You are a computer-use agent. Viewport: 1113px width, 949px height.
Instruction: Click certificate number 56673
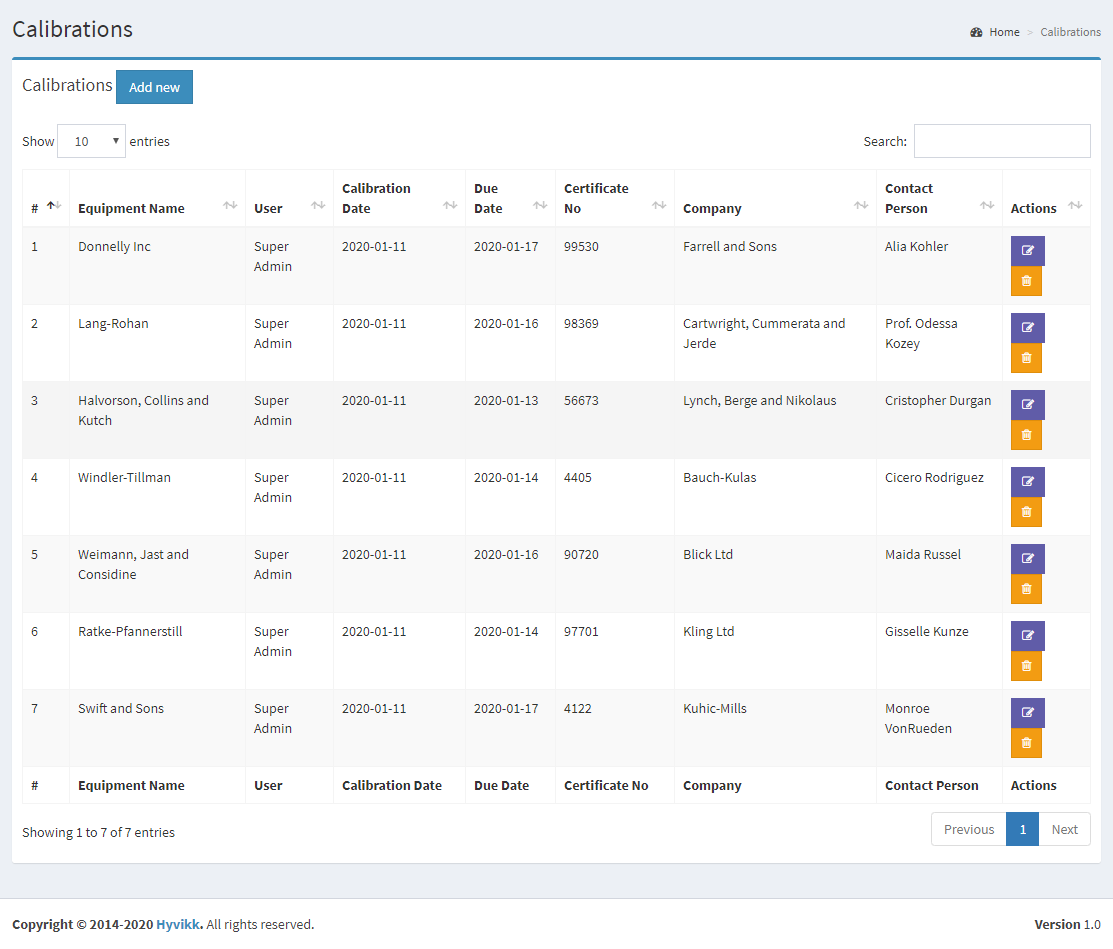pyautogui.click(x=581, y=401)
